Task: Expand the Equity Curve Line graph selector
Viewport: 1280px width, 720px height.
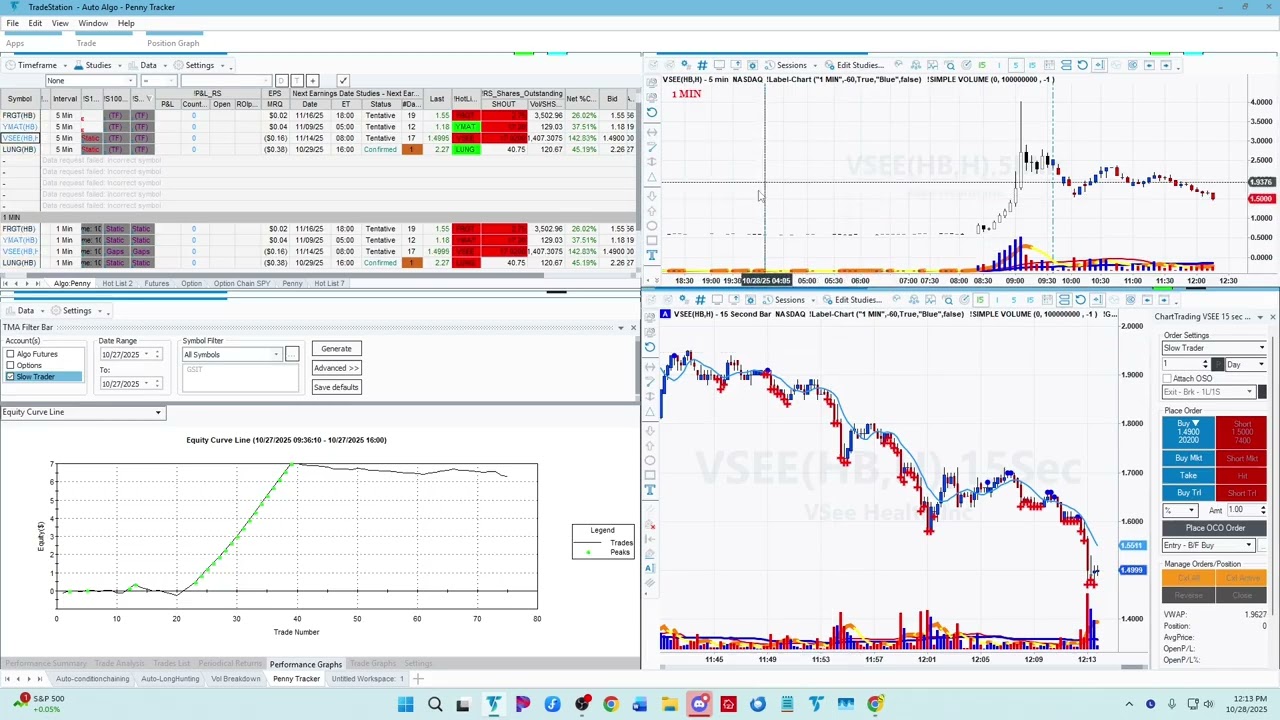Action: pyautogui.click(x=82, y=412)
